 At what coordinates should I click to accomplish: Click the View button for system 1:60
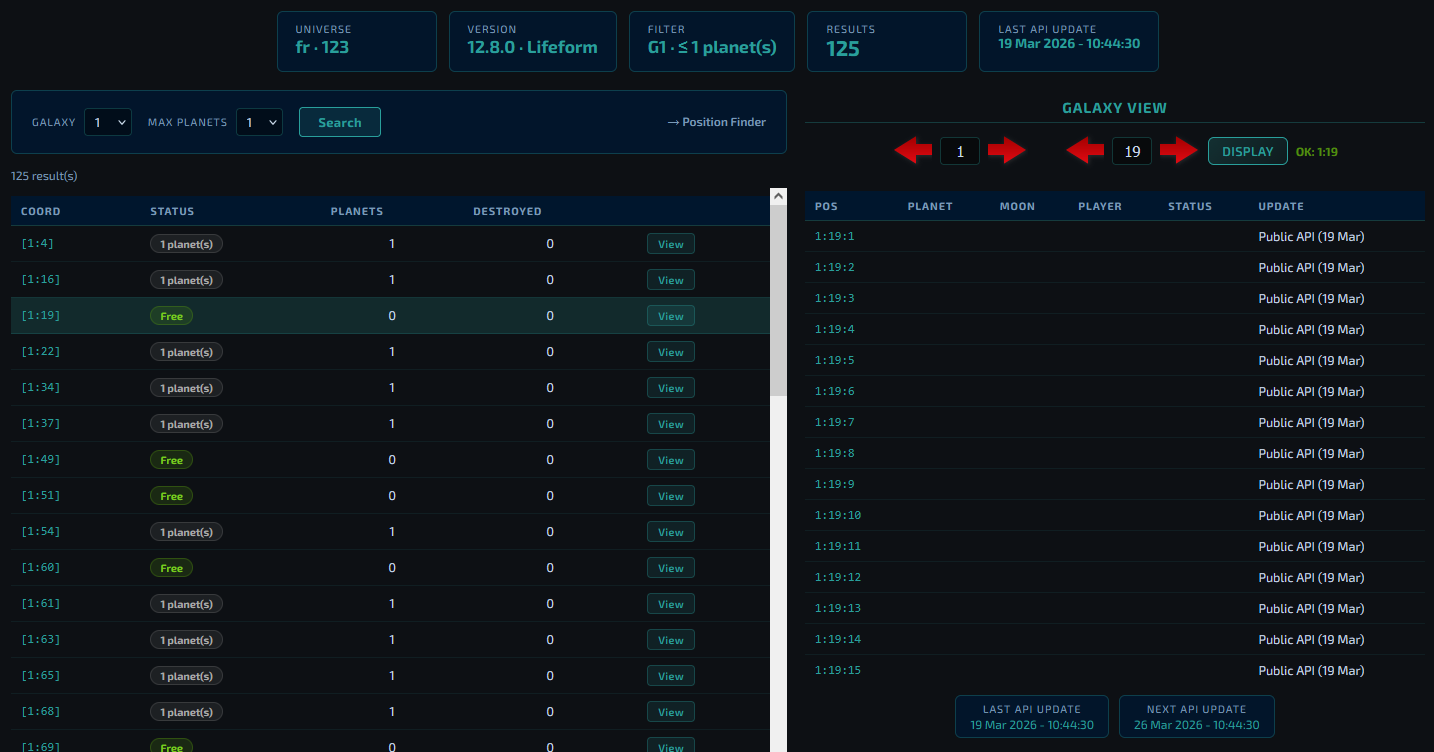(670, 568)
